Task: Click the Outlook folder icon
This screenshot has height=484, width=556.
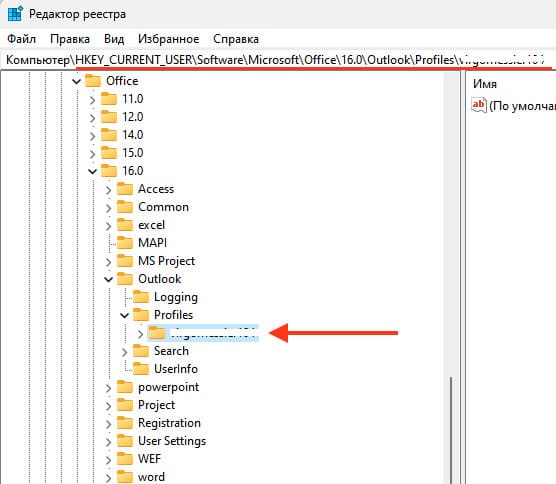Action: pos(125,279)
